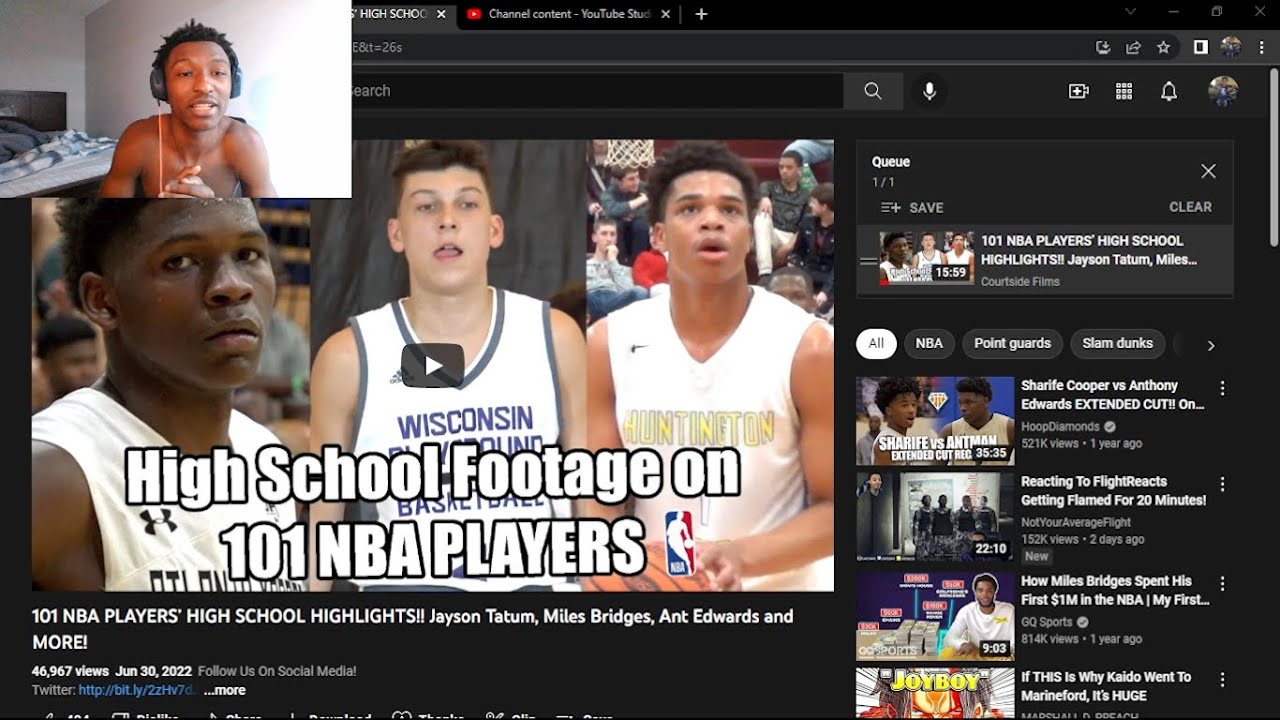Click the '46,967 views' text
1280x720 pixels.
[x=70, y=671]
